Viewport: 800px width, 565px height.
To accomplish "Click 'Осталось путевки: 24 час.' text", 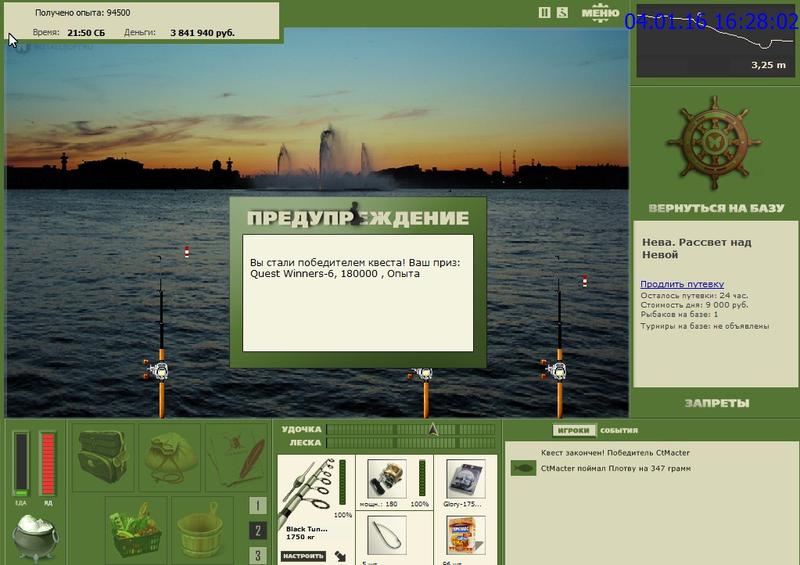I will coord(694,296).
